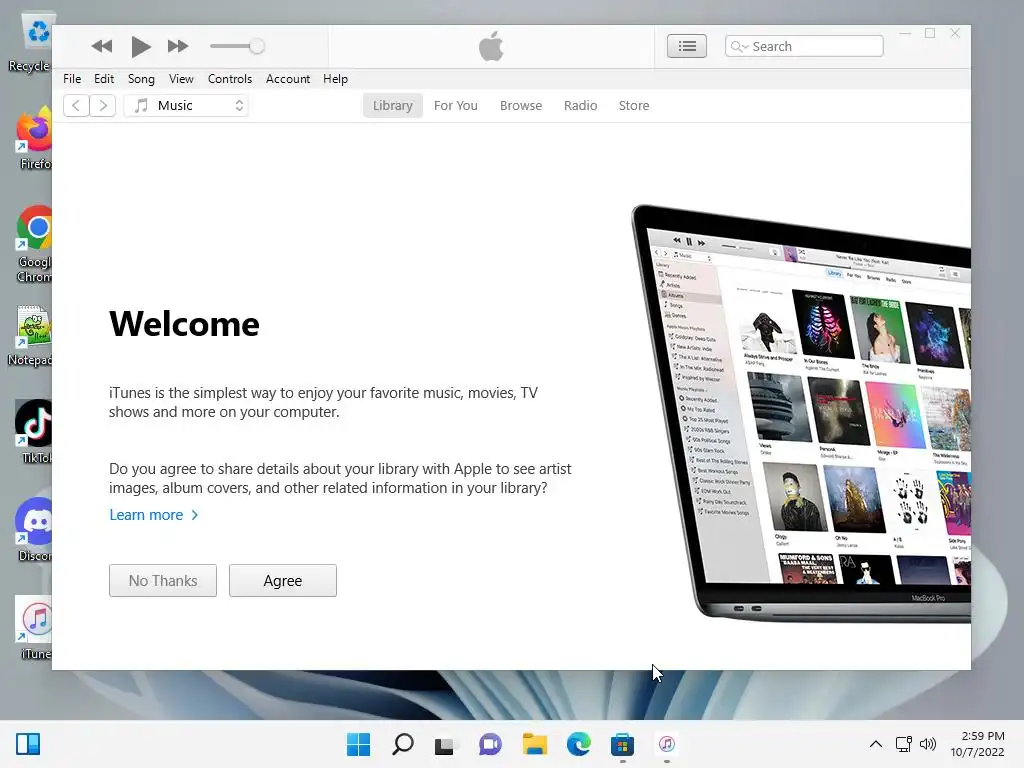Minimize the iTunes window
The image size is (1024, 768).
tap(905, 33)
